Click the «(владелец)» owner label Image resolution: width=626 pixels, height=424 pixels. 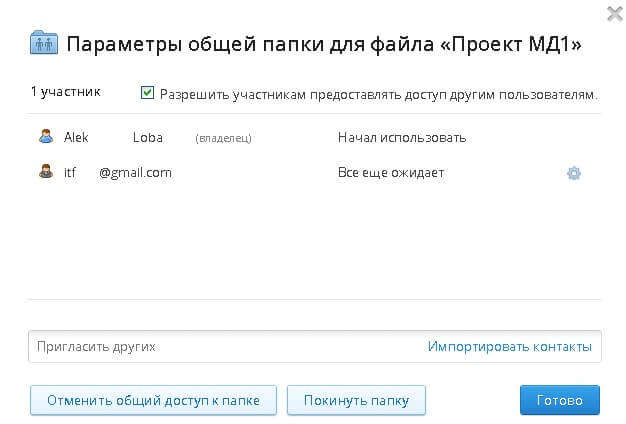click(x=223, y=138)
